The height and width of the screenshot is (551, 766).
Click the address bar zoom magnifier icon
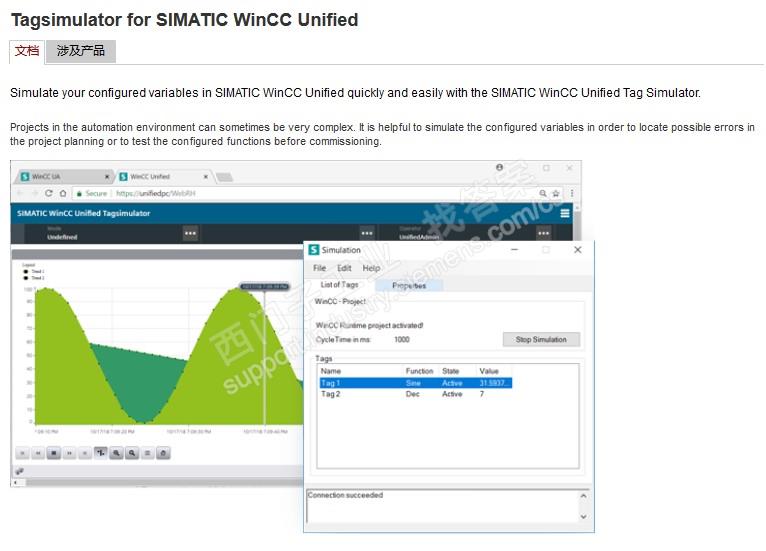pyautogui.click(x=543, y=193)
